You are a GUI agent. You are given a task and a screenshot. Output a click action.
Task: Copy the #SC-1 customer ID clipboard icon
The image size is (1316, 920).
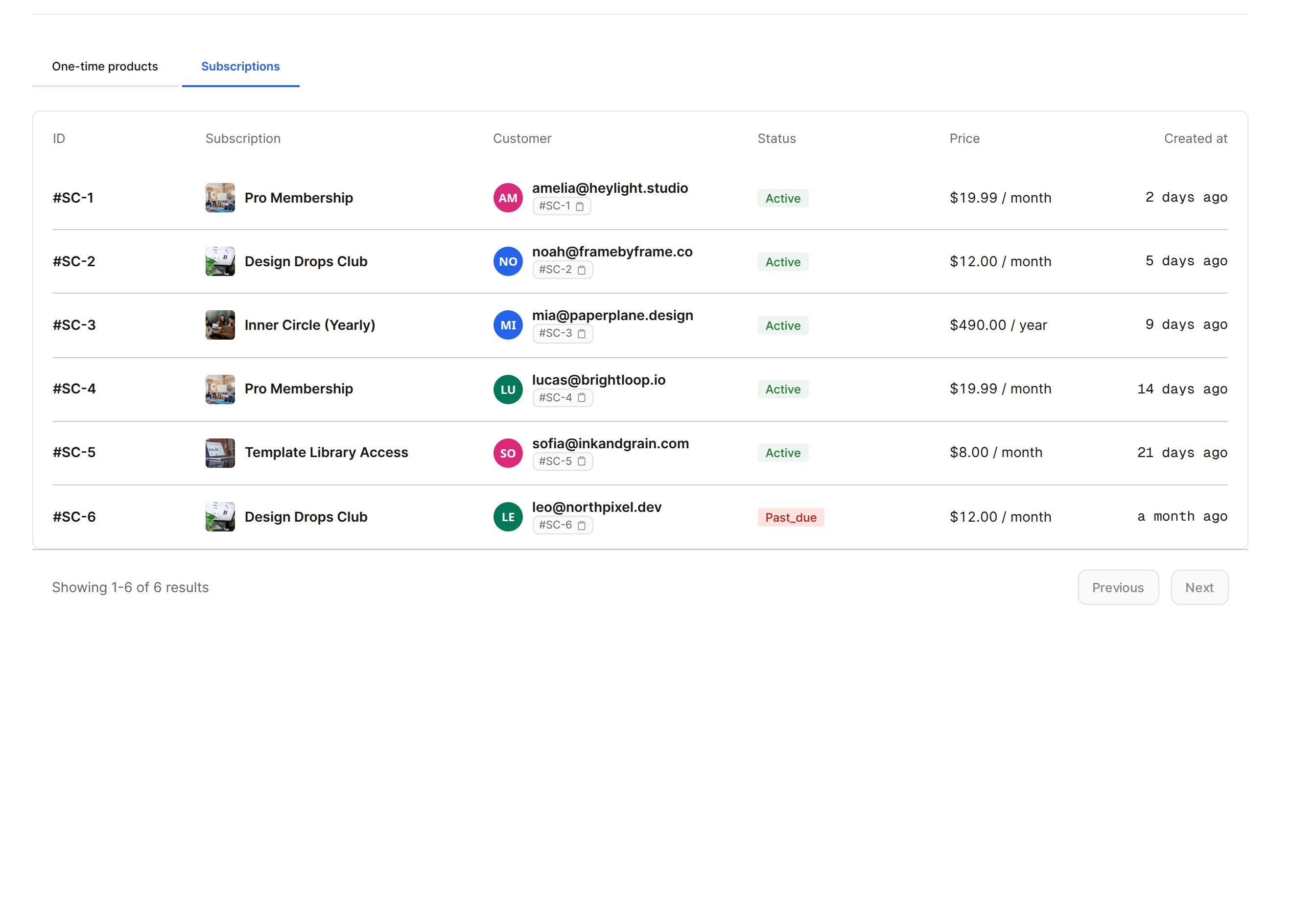coord(580,206)
